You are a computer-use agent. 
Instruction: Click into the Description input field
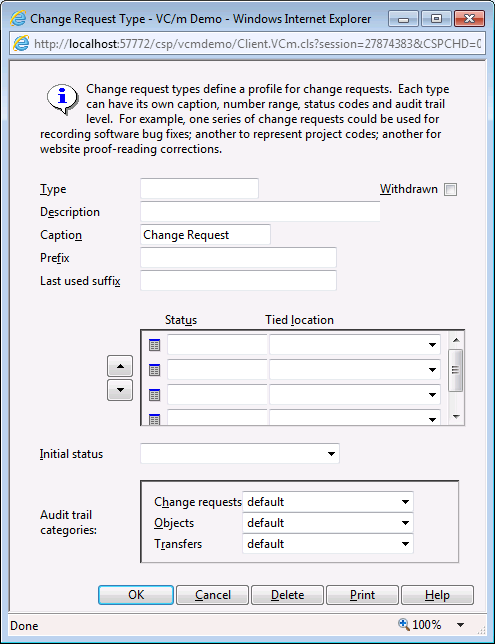[260, 212]
